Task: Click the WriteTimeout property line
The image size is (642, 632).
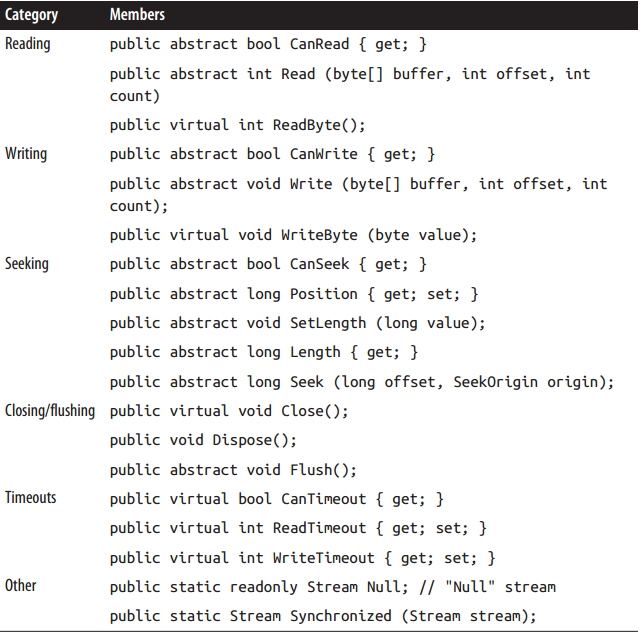Action: (303, 558)
